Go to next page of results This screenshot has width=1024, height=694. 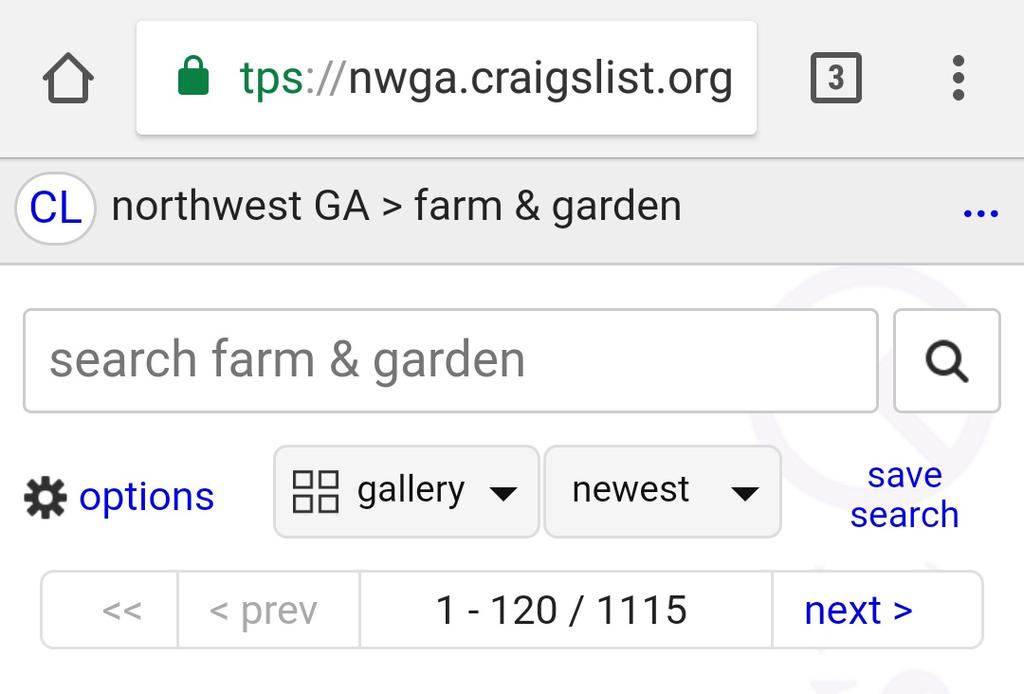[x=858, y=610]
